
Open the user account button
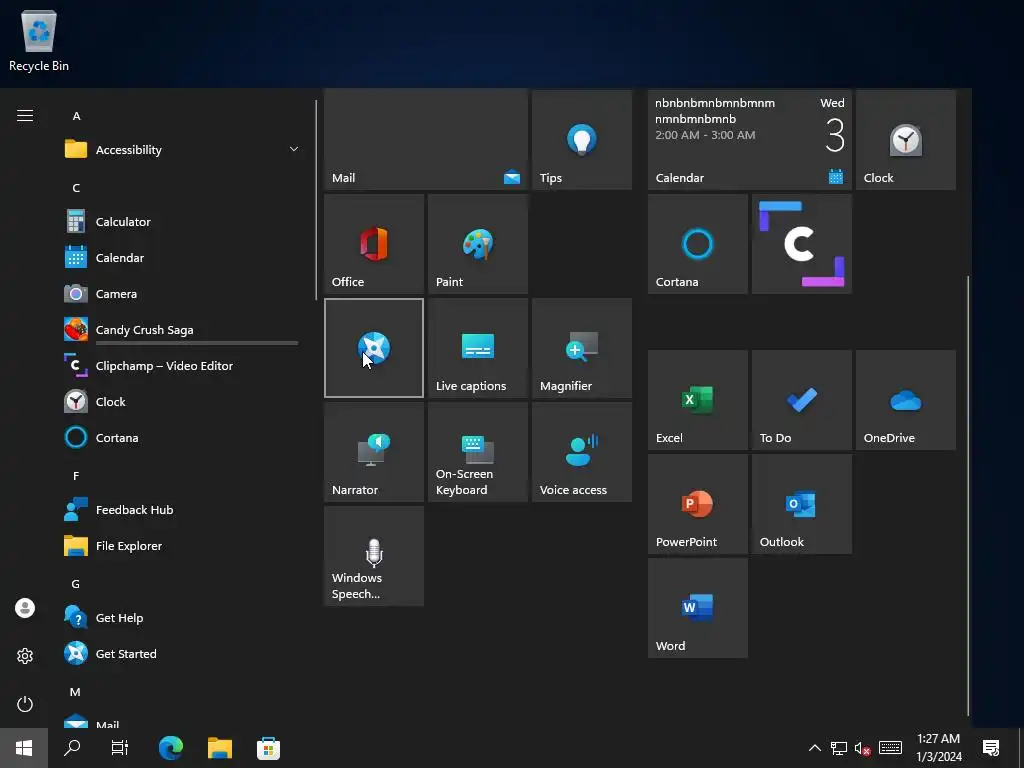tap(25, 608)
